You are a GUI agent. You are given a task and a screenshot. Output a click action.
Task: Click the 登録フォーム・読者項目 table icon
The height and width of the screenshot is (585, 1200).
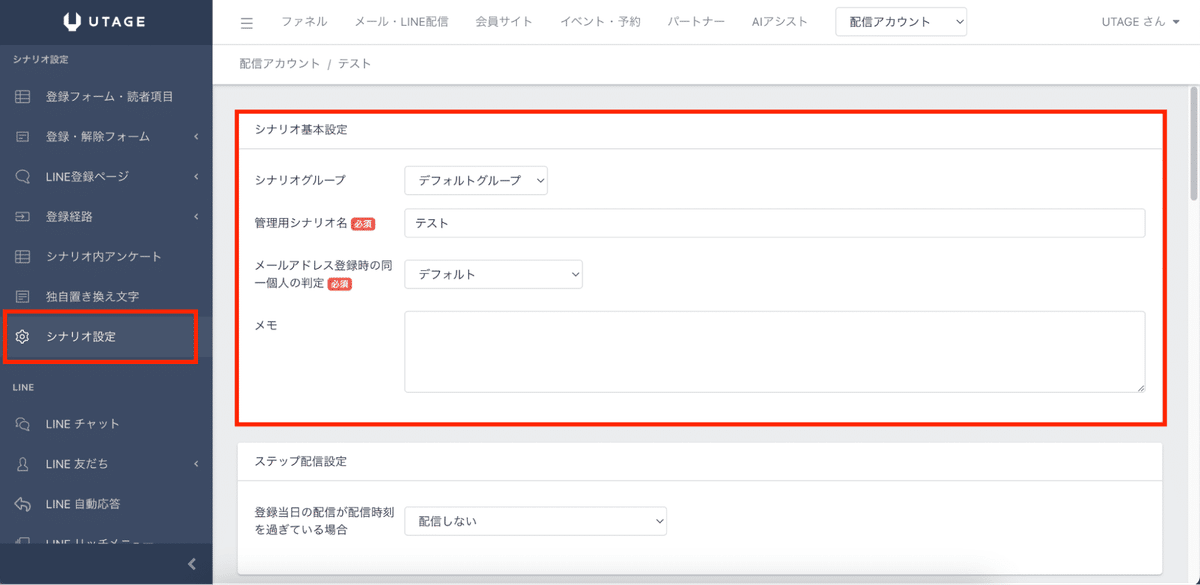[x=22, y=97]
